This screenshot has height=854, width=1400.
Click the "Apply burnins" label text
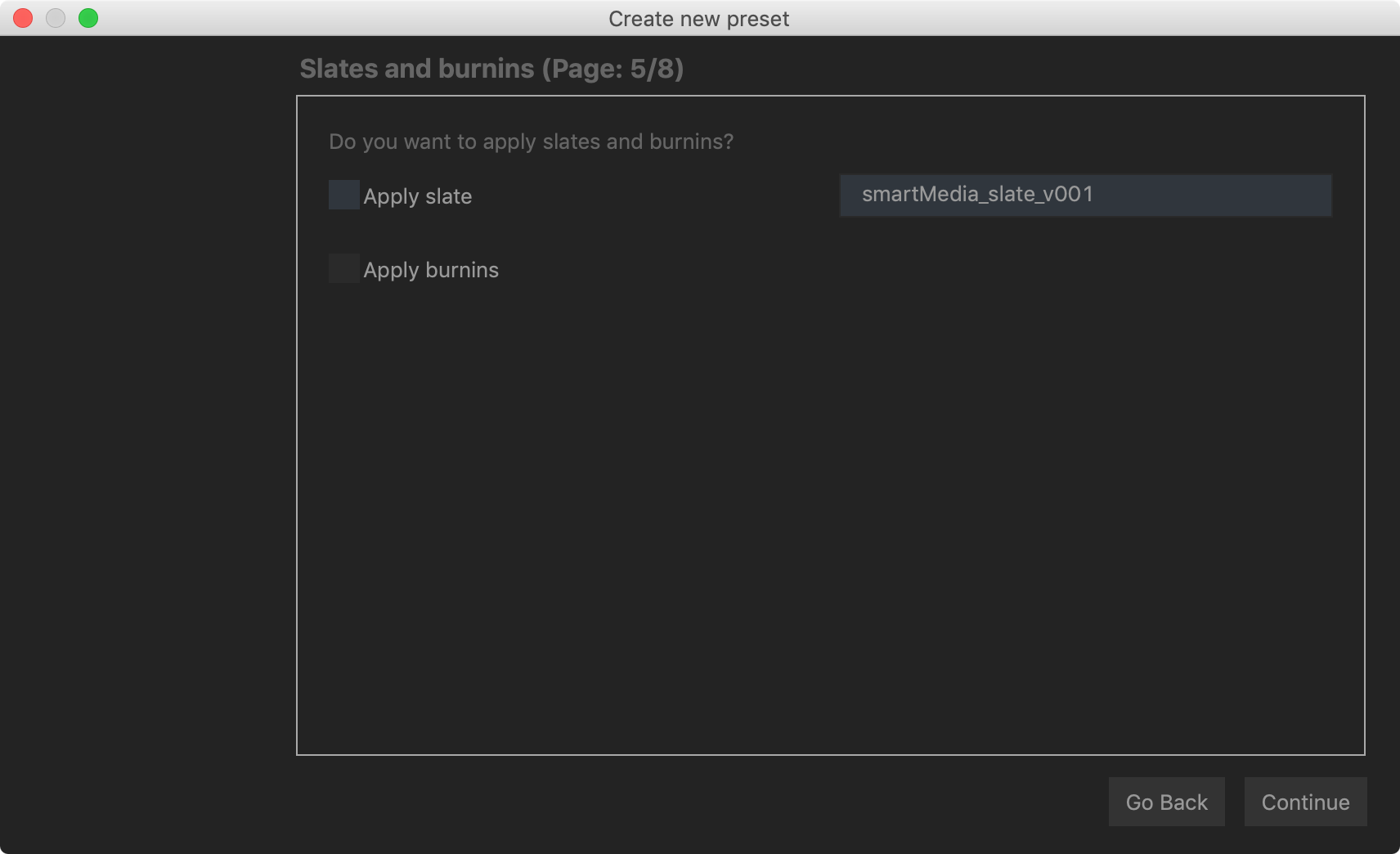click(431, 270)
